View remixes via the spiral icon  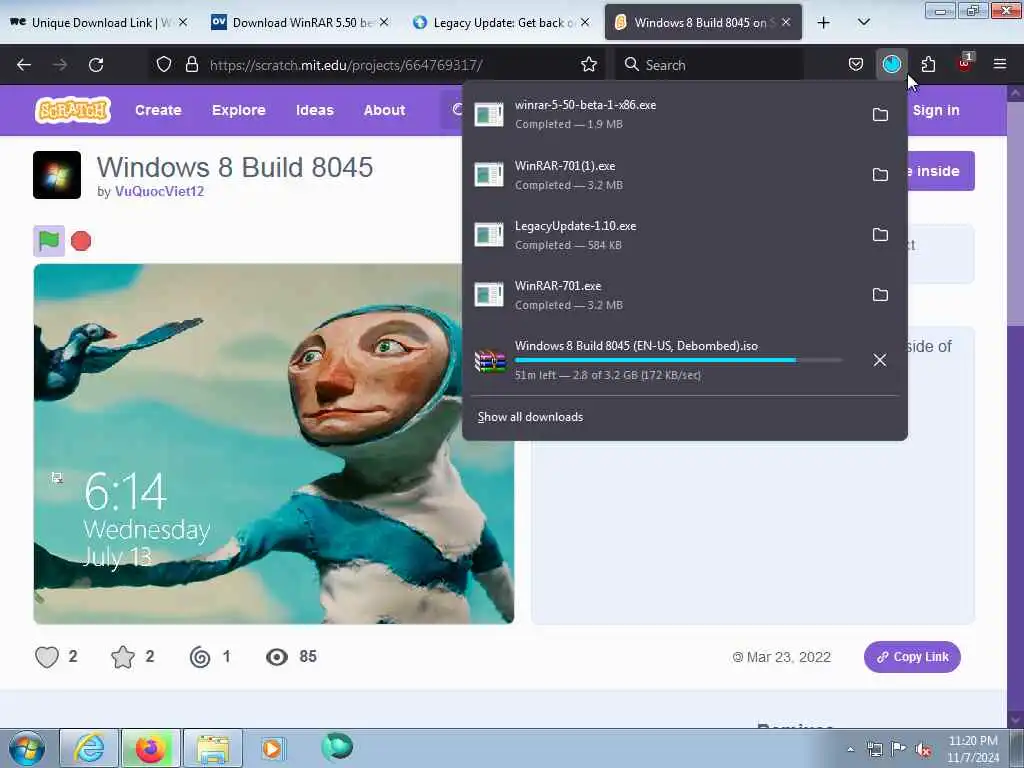coord(200,657)
